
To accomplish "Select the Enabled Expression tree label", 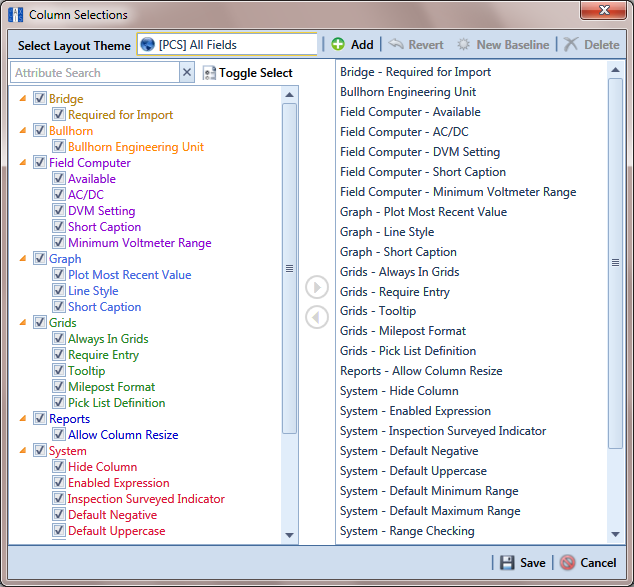I will click(118, 483).
